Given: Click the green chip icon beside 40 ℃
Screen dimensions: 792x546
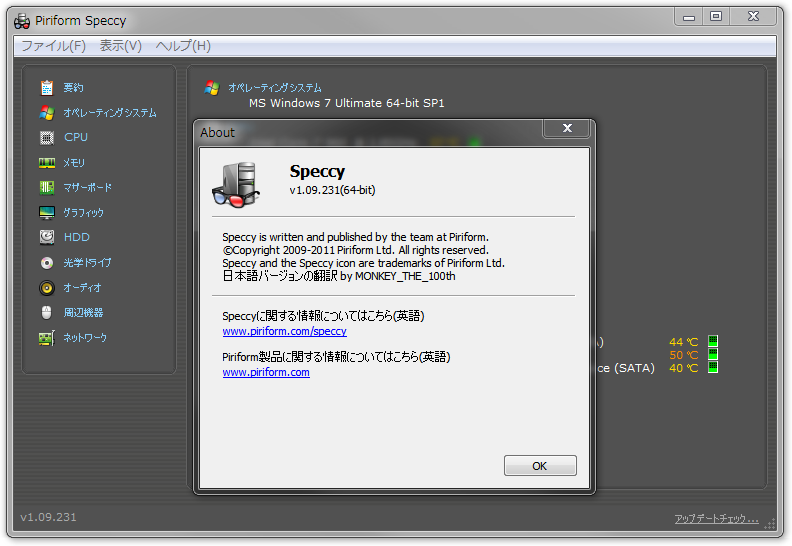Looking at the screenshot, I should (713, 367).
